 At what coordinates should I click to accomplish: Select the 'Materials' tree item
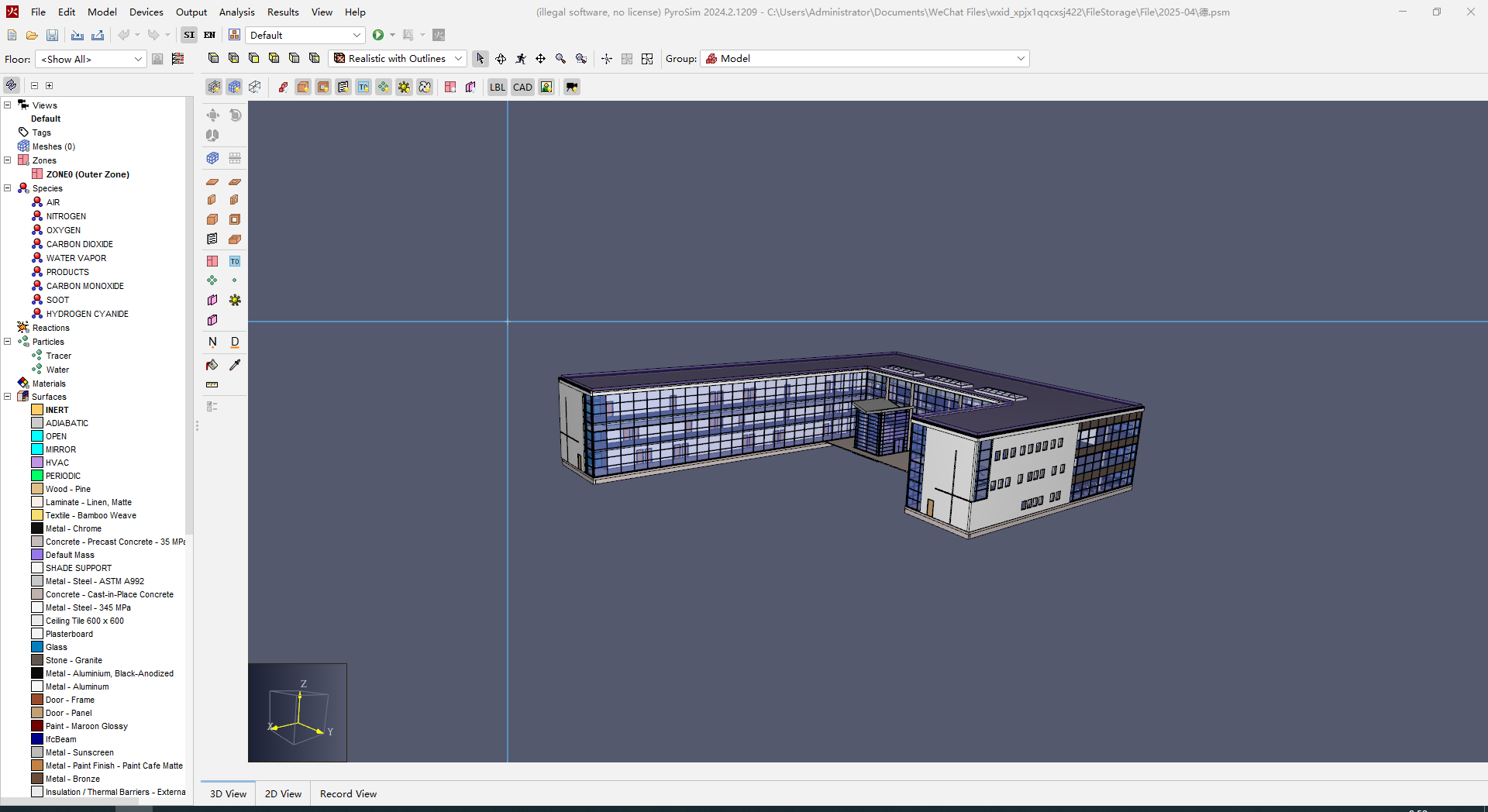49,384
